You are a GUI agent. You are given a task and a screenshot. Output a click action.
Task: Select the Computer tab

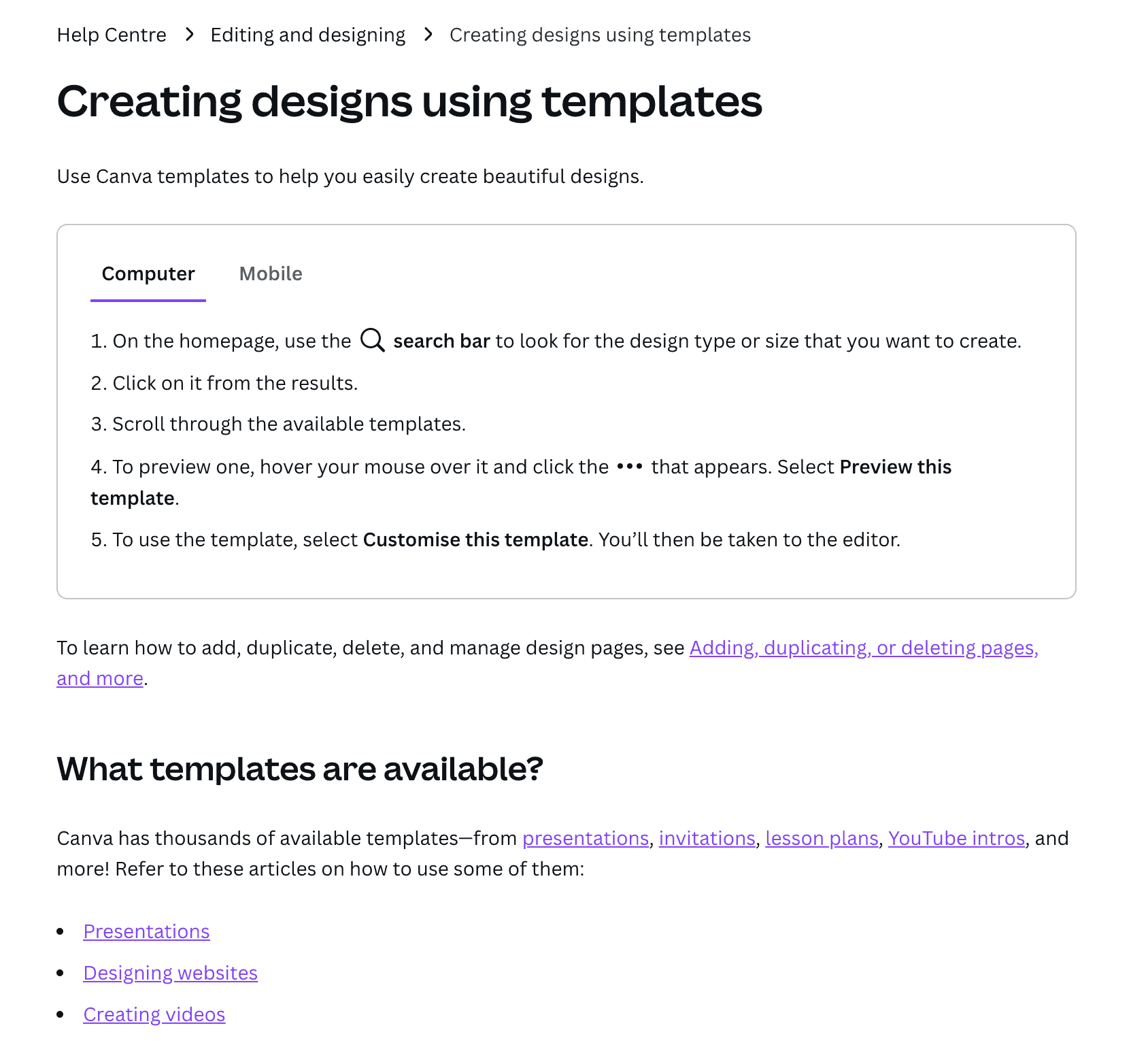[x=148, y=273]
